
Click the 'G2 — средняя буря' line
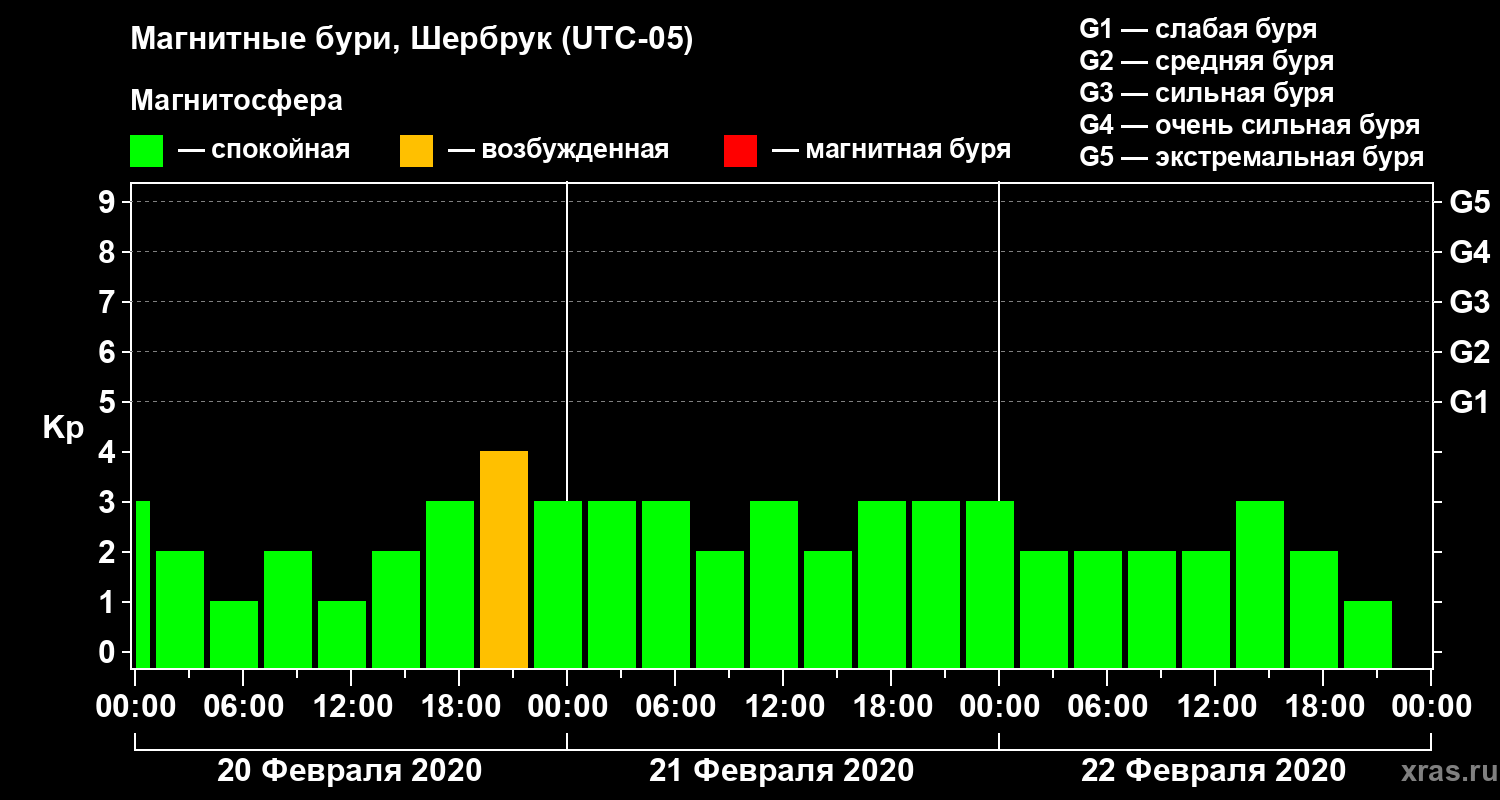[x=1206, y=61]
